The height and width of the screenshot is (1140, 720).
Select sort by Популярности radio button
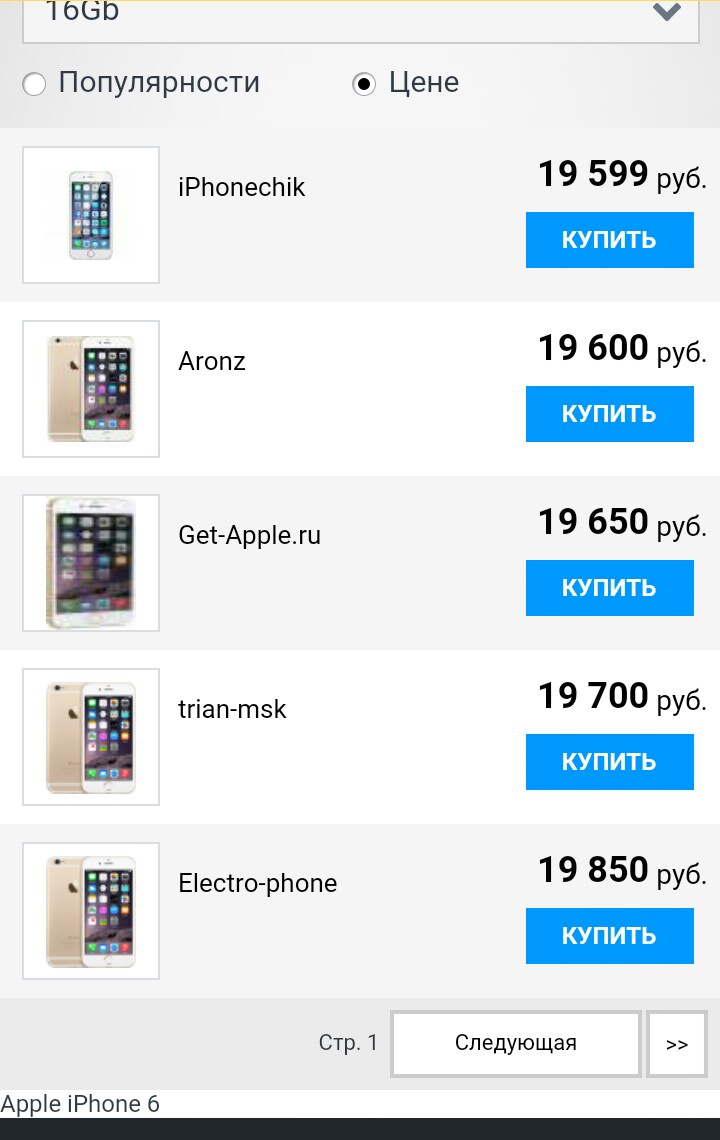tap(34, 84)
